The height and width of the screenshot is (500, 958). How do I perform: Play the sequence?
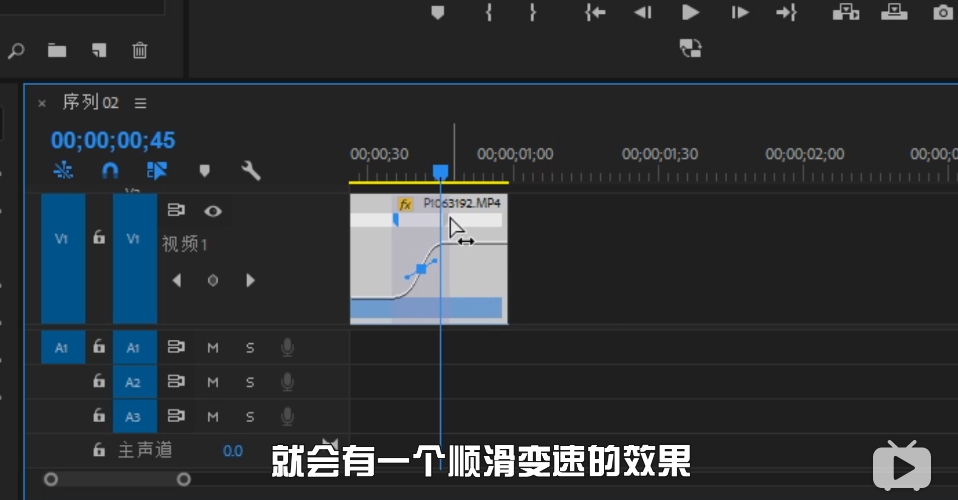pyautogui.click(x=690, y=12)
